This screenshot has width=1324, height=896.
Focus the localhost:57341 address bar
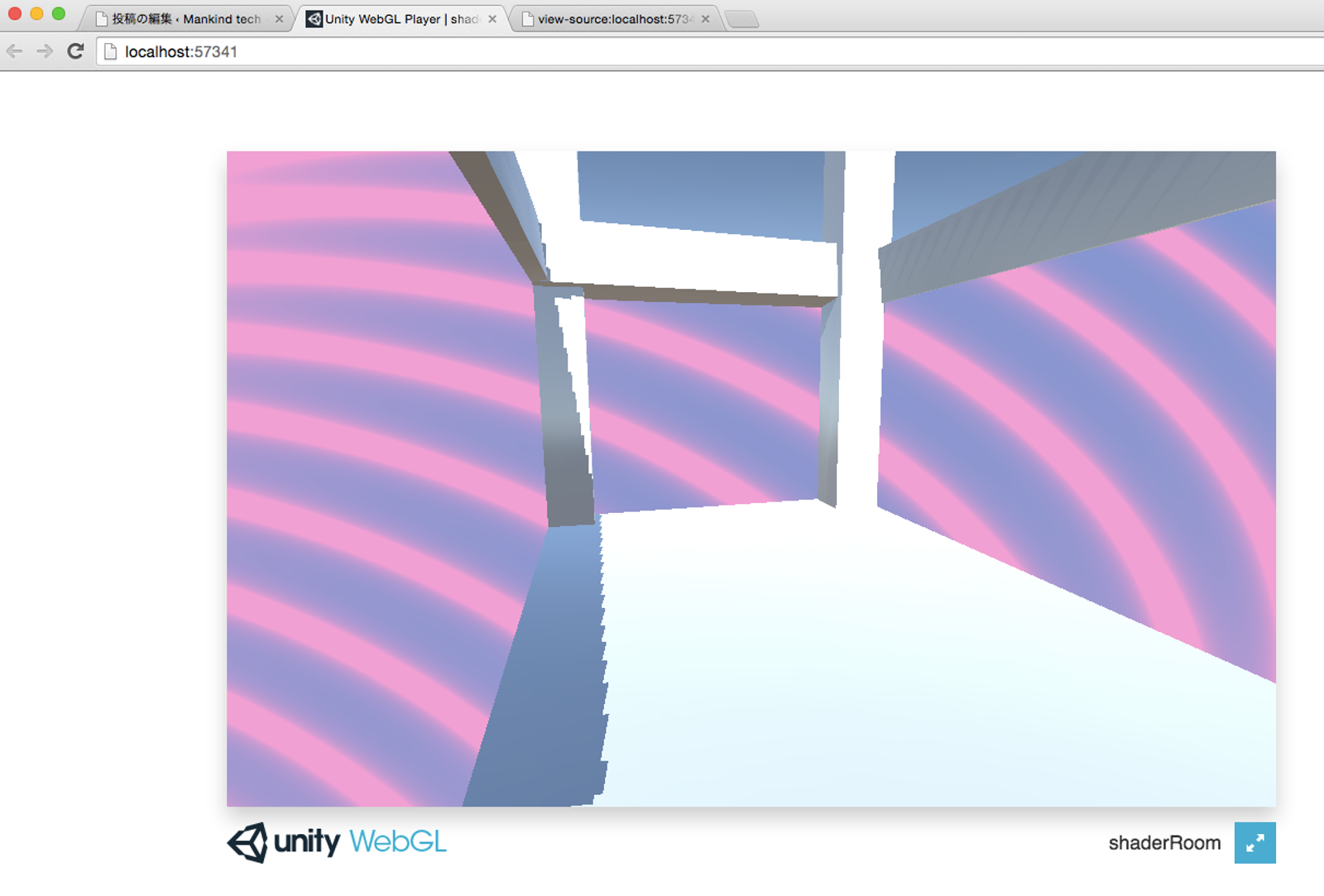[x=712, y=51]
